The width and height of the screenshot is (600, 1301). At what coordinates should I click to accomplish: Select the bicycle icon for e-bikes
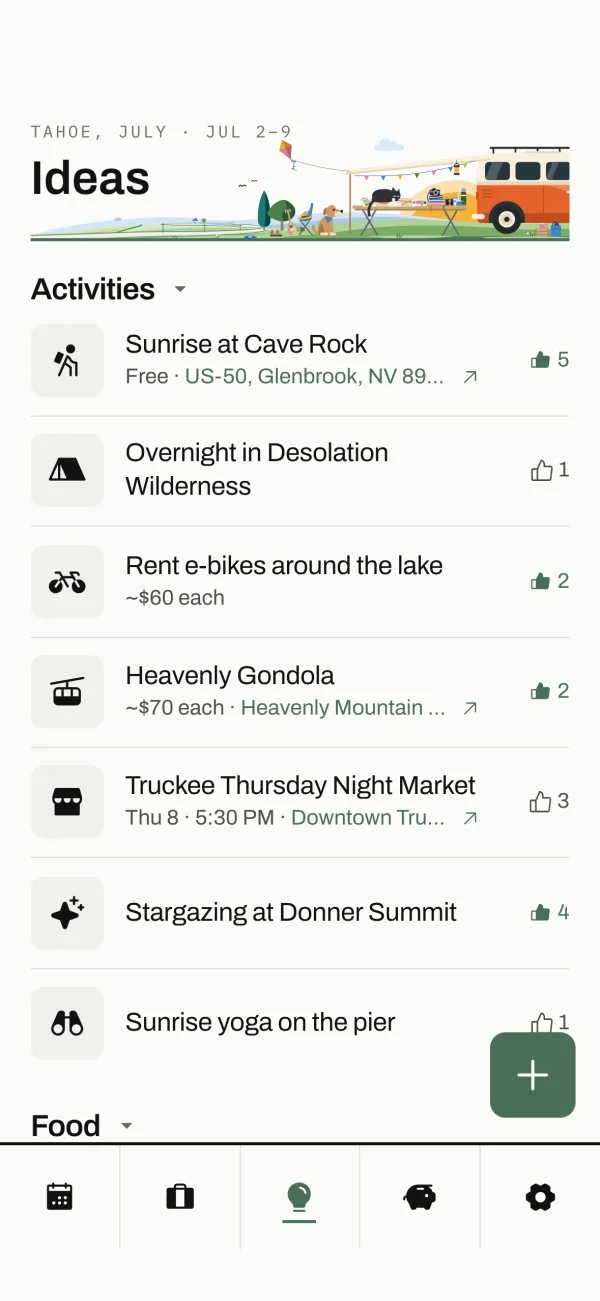(67, 581)
